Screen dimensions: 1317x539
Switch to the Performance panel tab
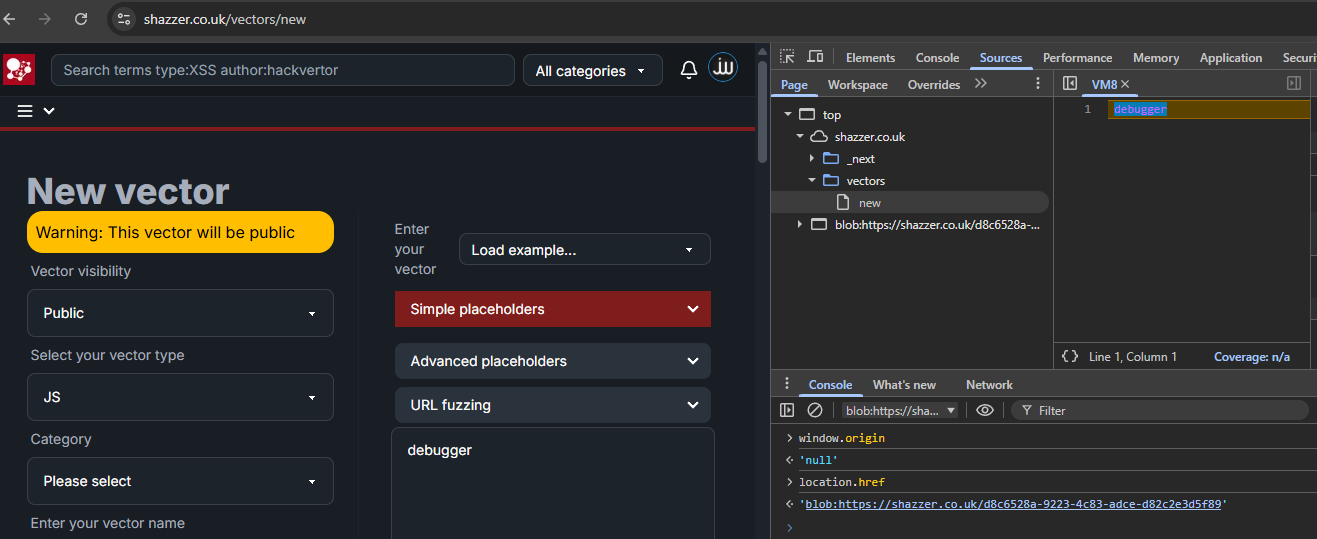click(1077, 58)
